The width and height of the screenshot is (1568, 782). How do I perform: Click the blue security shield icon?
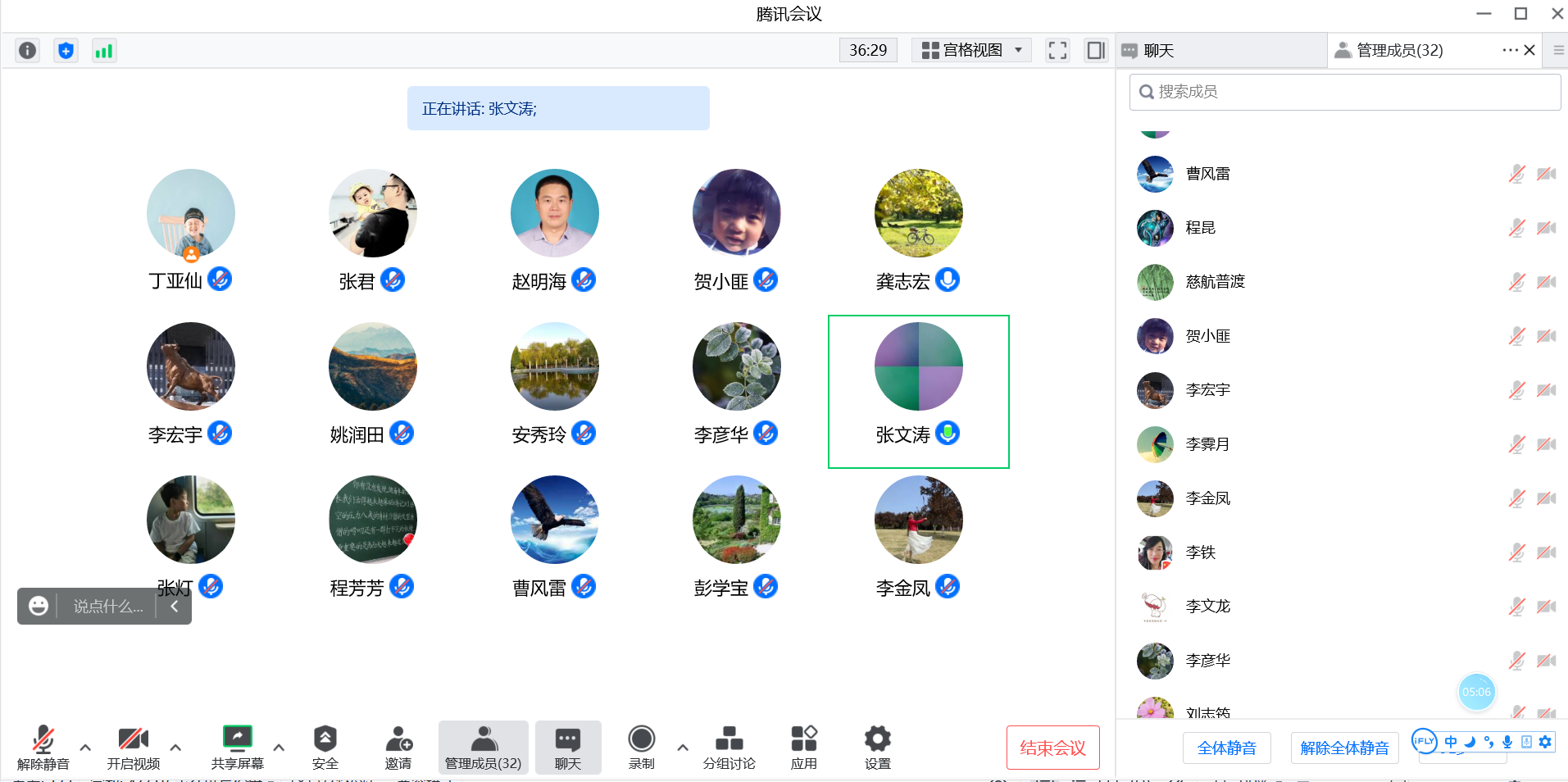click(x=66, y=51)
